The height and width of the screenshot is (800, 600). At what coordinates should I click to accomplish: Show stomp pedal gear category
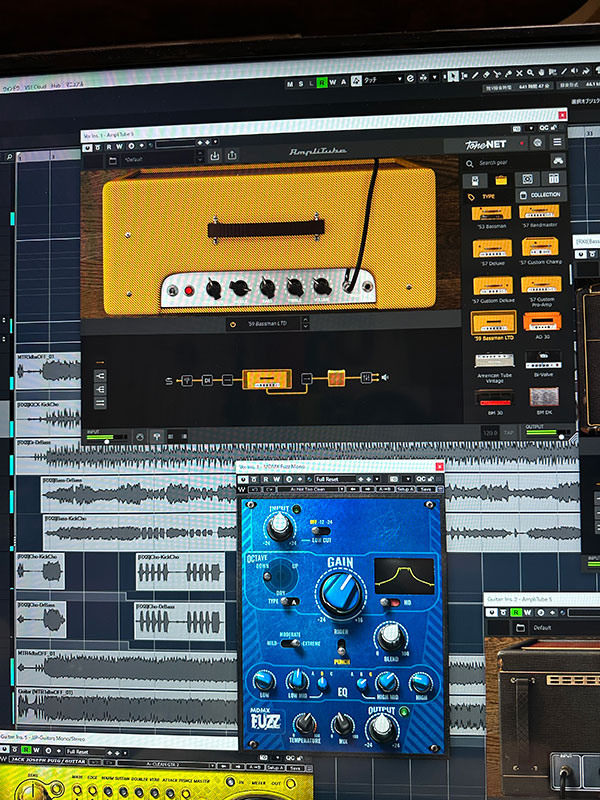475,181
